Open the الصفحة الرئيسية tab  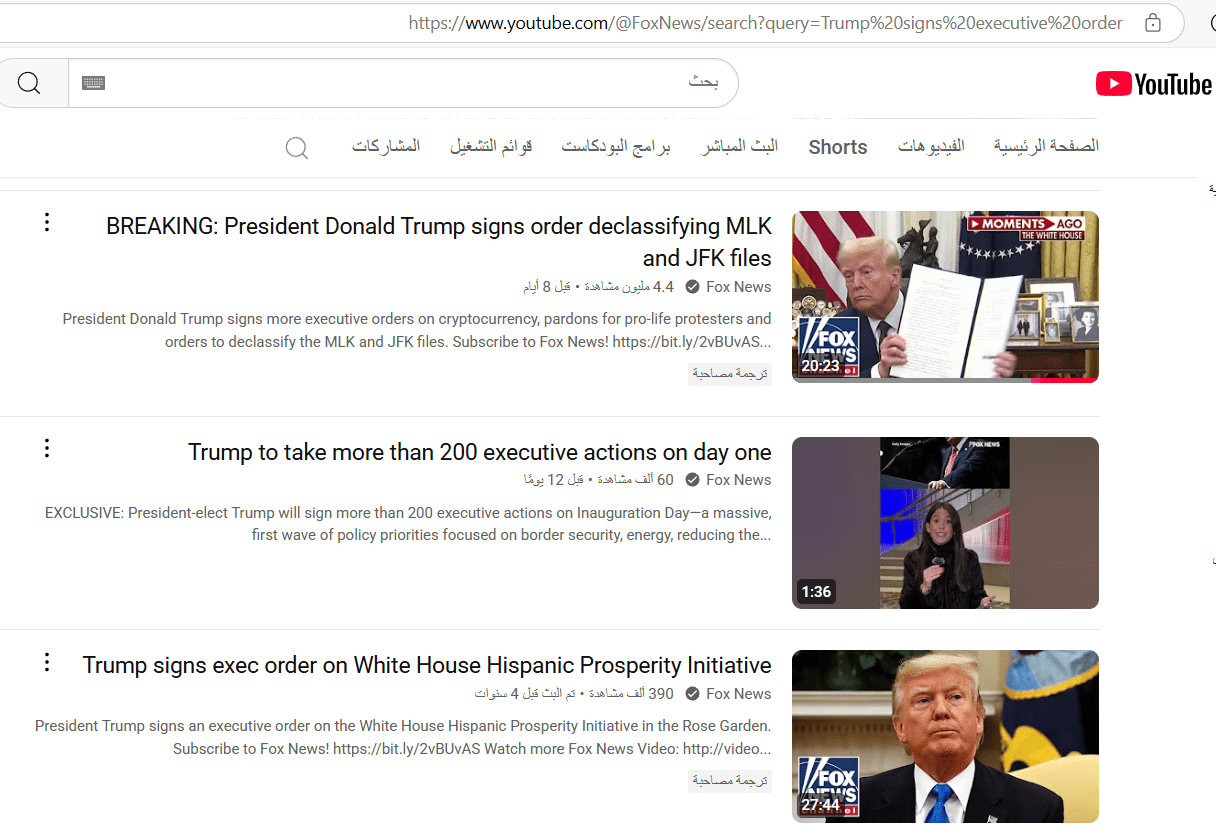1046,146
